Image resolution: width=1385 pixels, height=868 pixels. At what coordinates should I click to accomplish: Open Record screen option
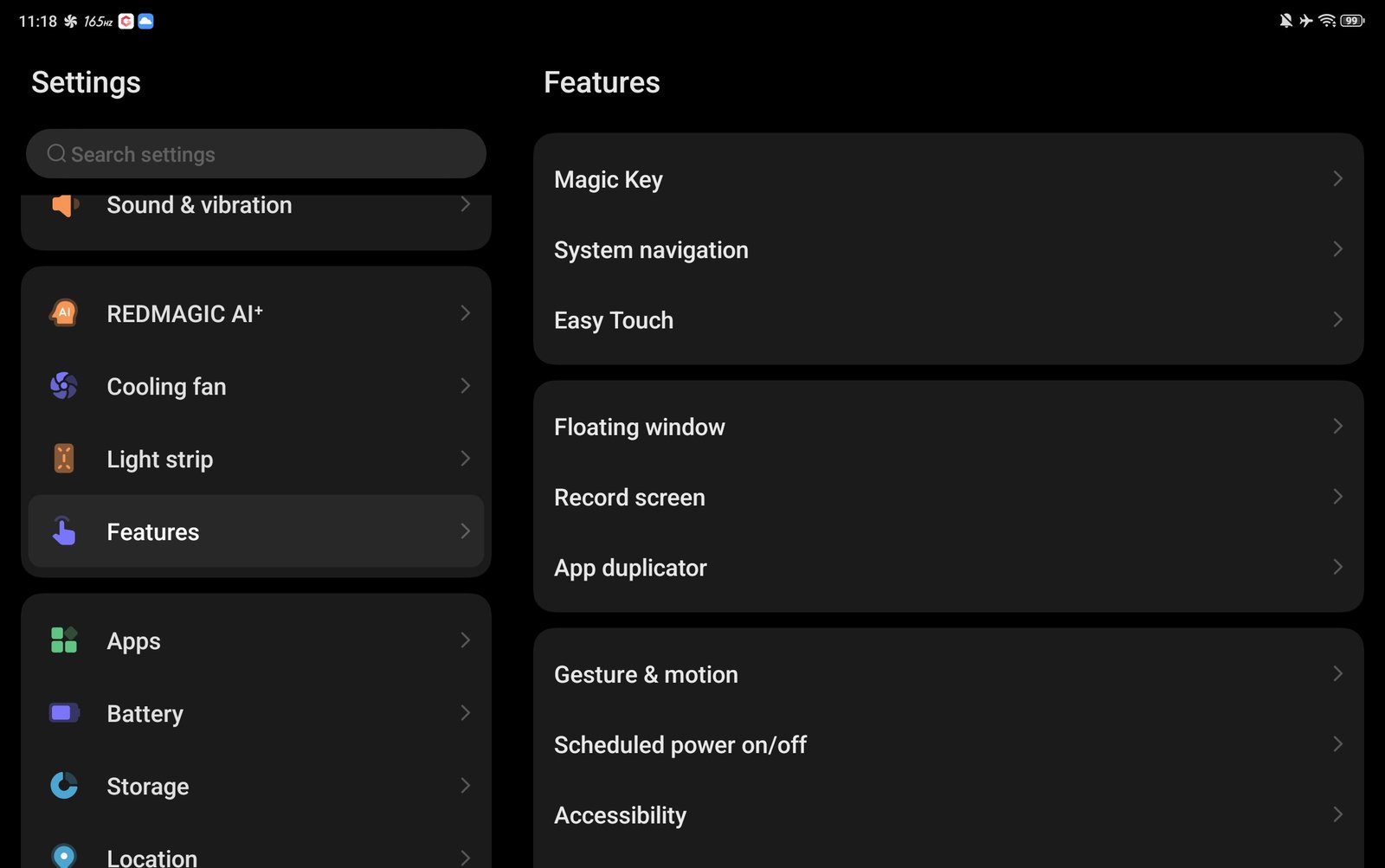(x=629, y=498)
